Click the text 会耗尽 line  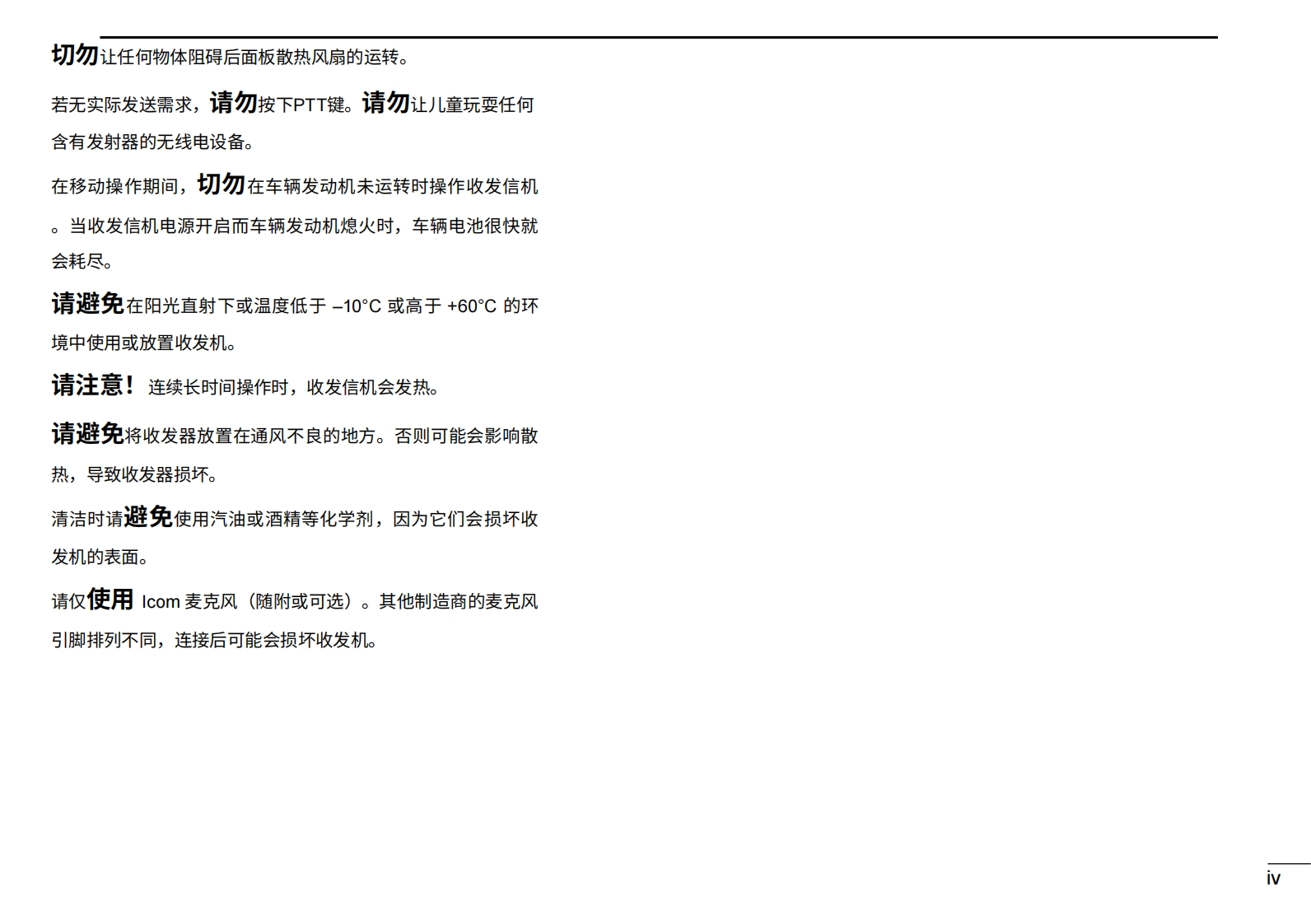(x=82, y=262)
